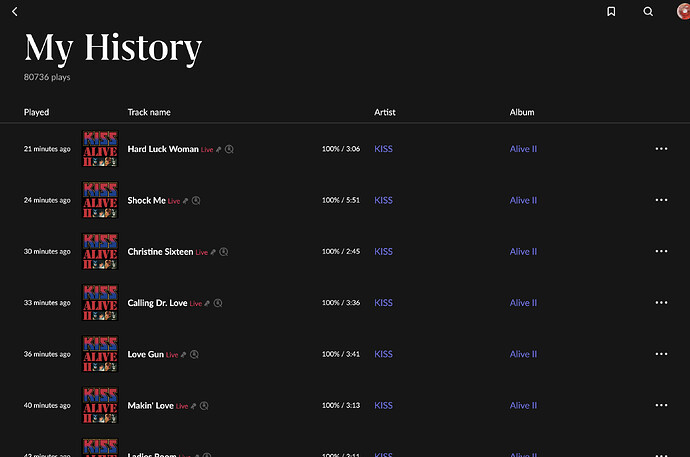This screenshot has height=457, width=690.
Task: Click the '21 minutes ago' played time
Action: click(47, 149)
